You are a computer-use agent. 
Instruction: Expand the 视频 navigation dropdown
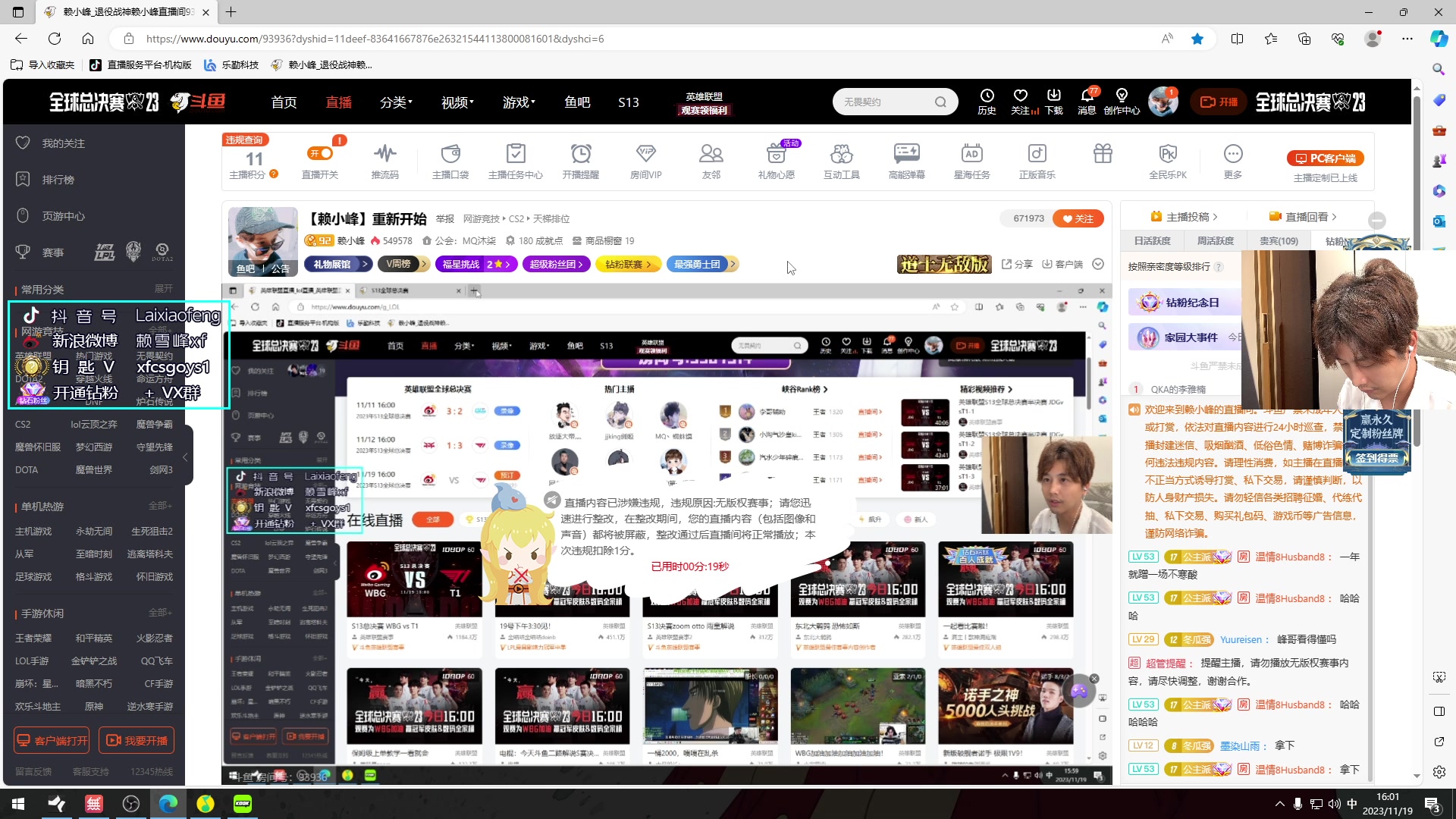[x=457, y=102]
